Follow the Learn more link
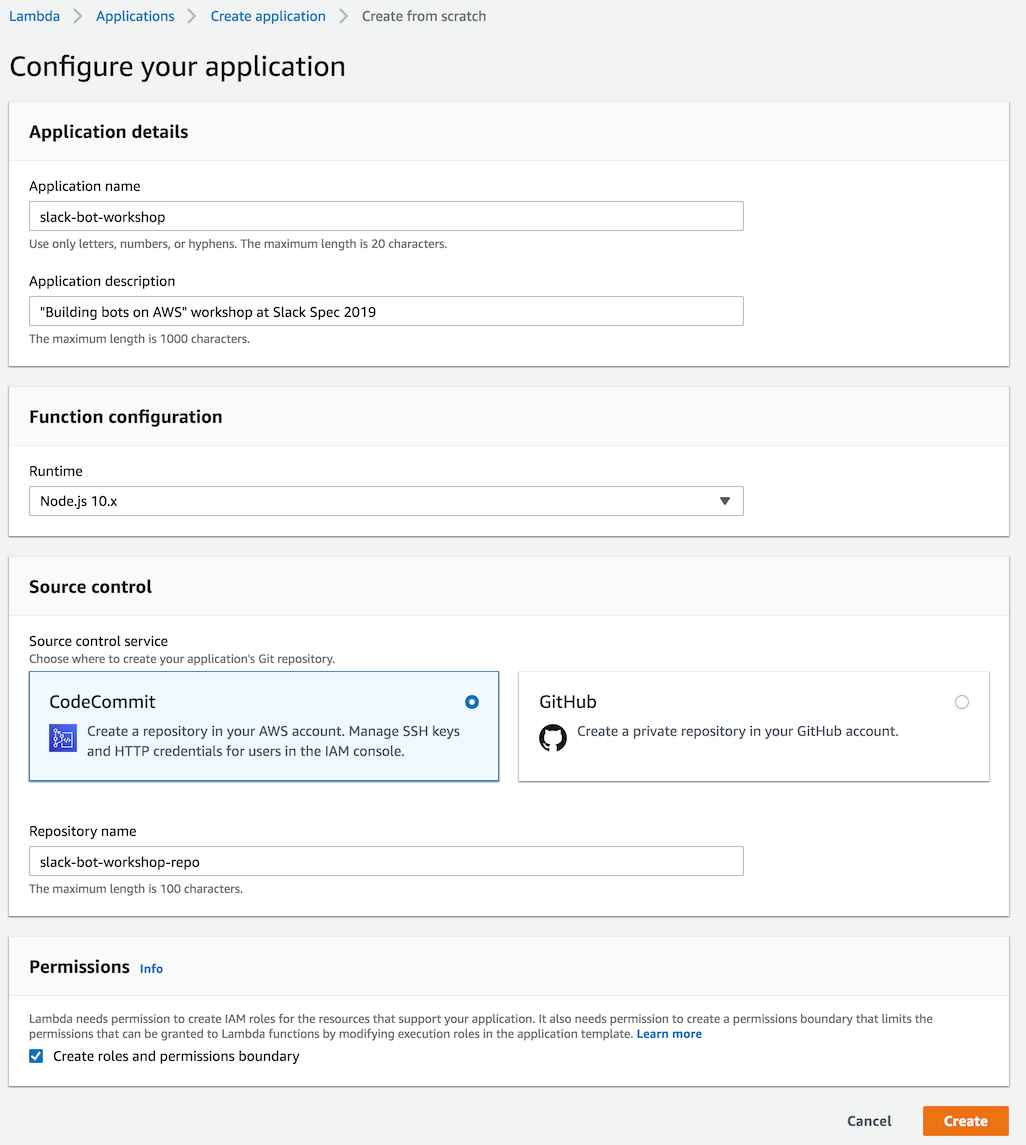The height and width of the screenshot is (1145, 1026). [x=669, y=1034]
